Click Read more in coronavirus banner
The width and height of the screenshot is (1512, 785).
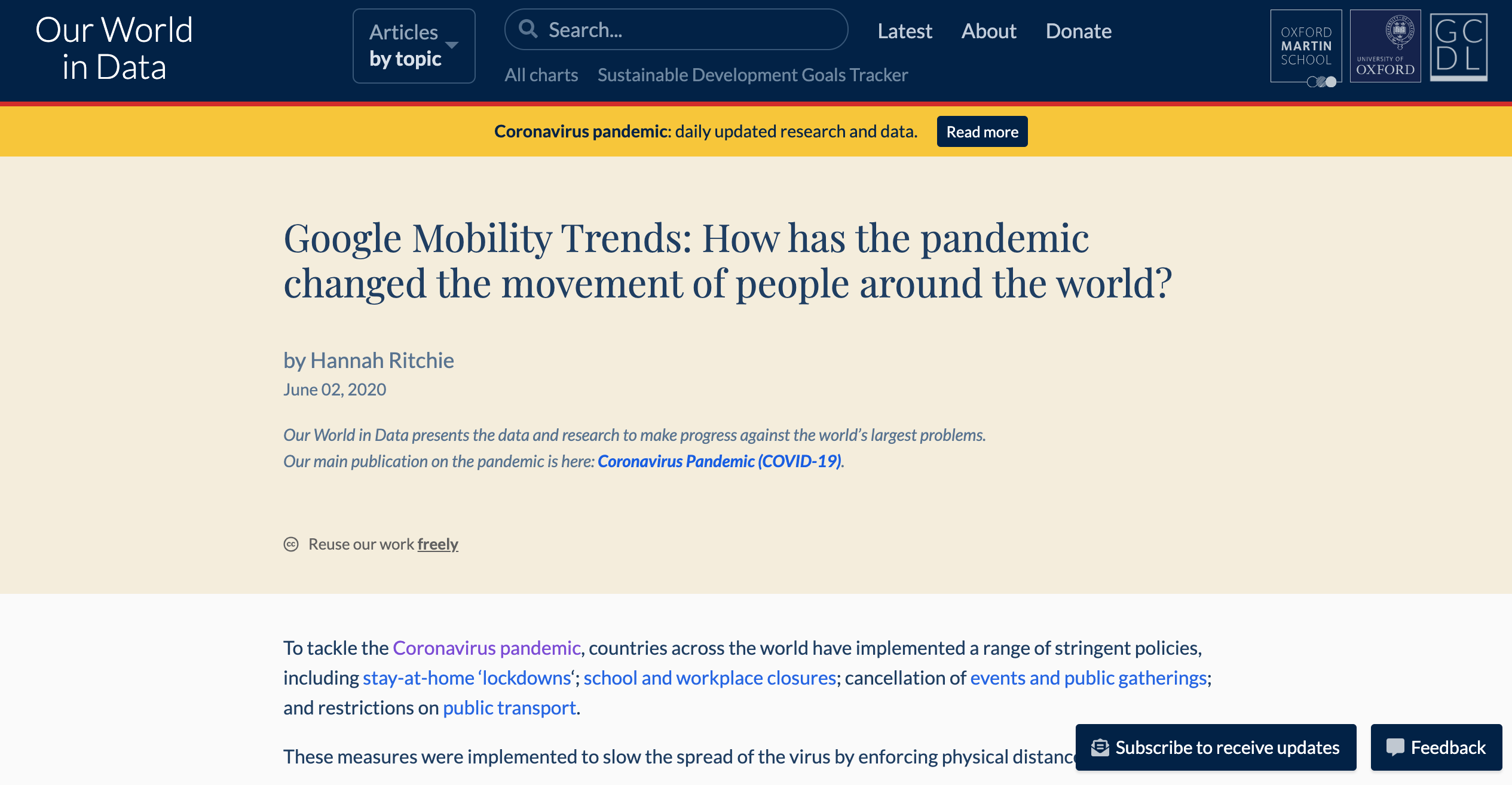coord(982,131)
